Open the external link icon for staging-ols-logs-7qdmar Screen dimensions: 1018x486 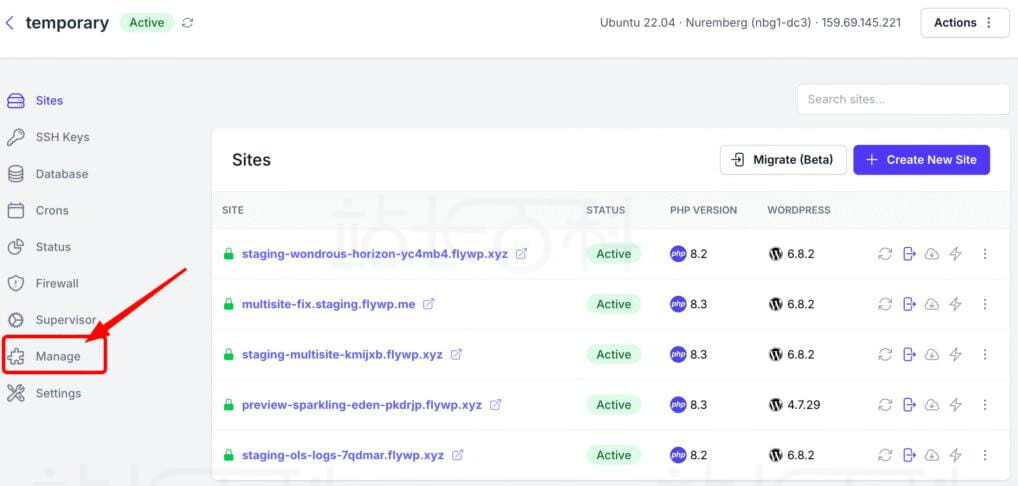coord(458,455)
